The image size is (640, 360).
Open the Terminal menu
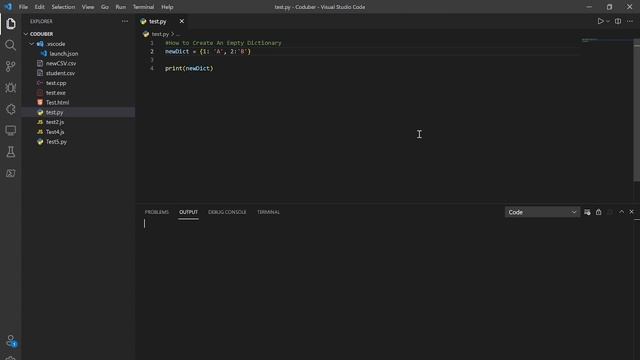tap(144, 7)
